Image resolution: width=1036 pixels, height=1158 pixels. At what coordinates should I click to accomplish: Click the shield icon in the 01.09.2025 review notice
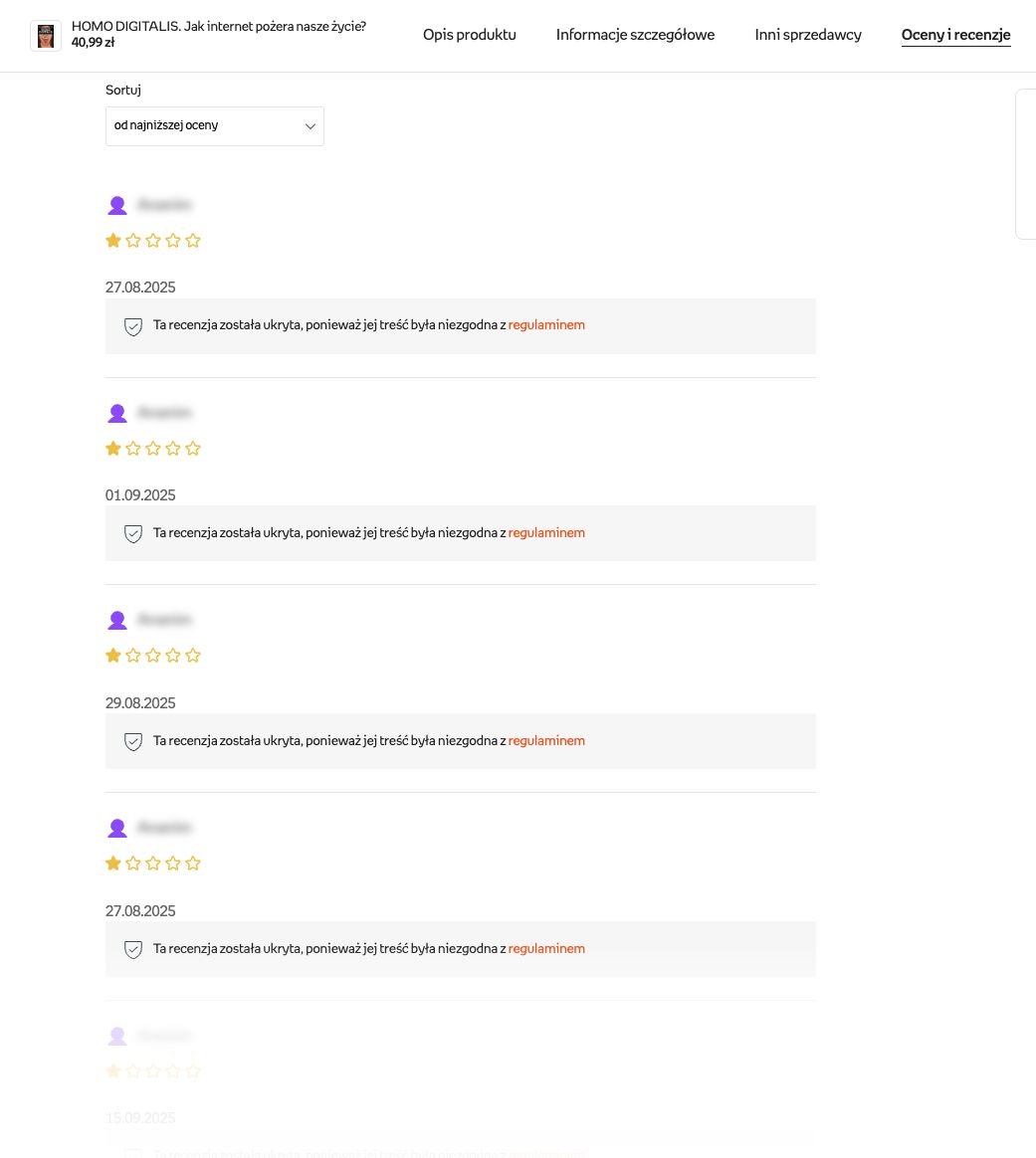point(133,533)
